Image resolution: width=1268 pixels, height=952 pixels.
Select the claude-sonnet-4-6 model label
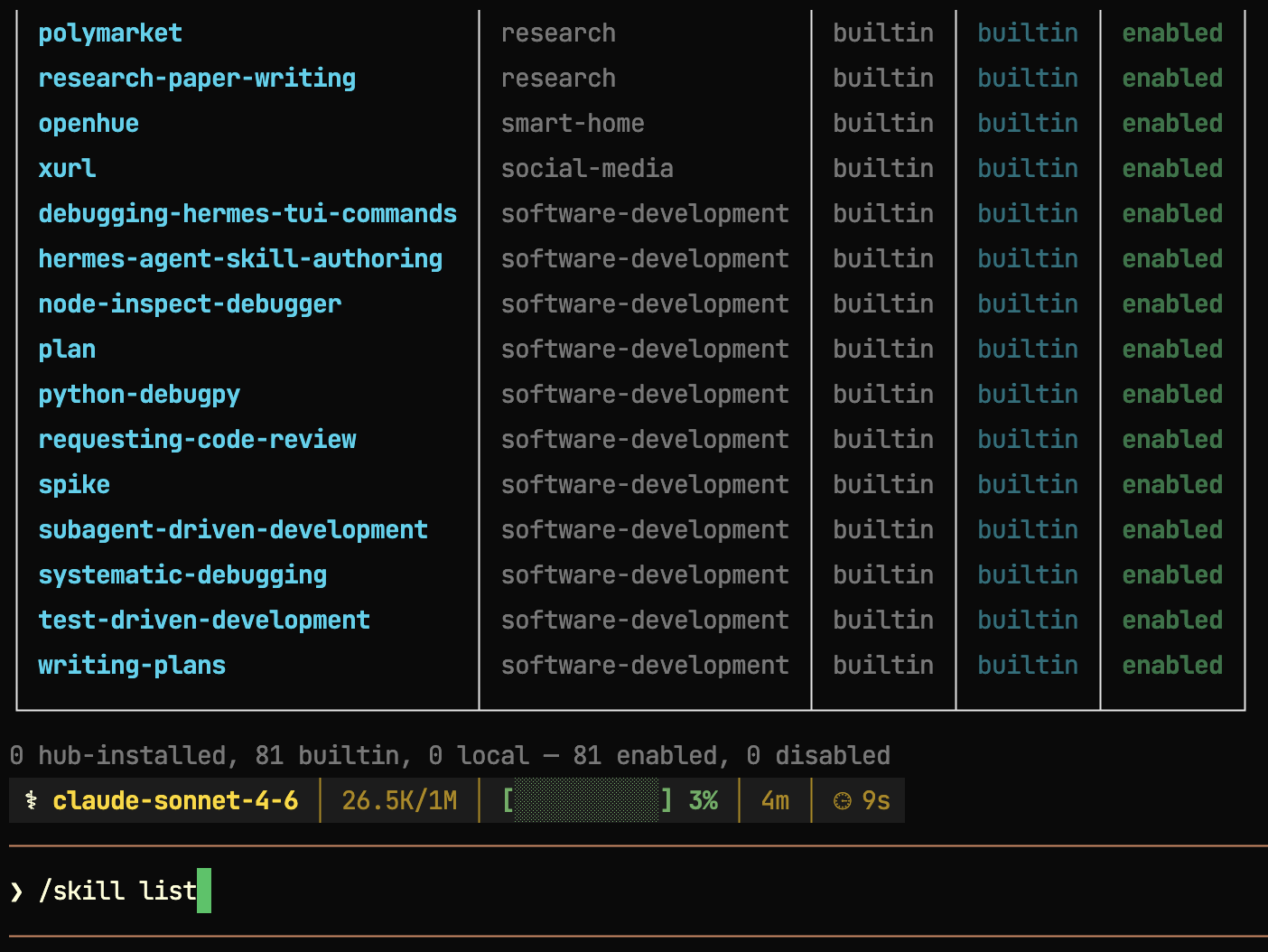175,800
